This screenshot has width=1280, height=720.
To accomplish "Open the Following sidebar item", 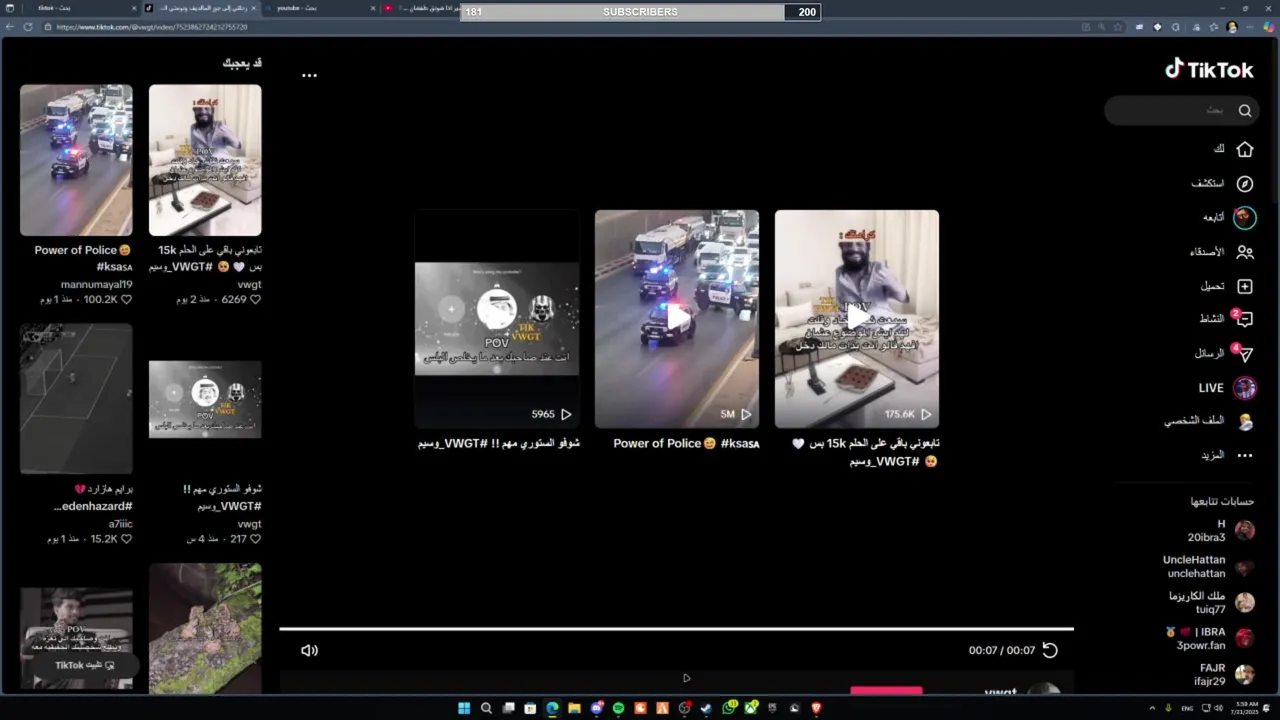I will [x=1229, y=217].
